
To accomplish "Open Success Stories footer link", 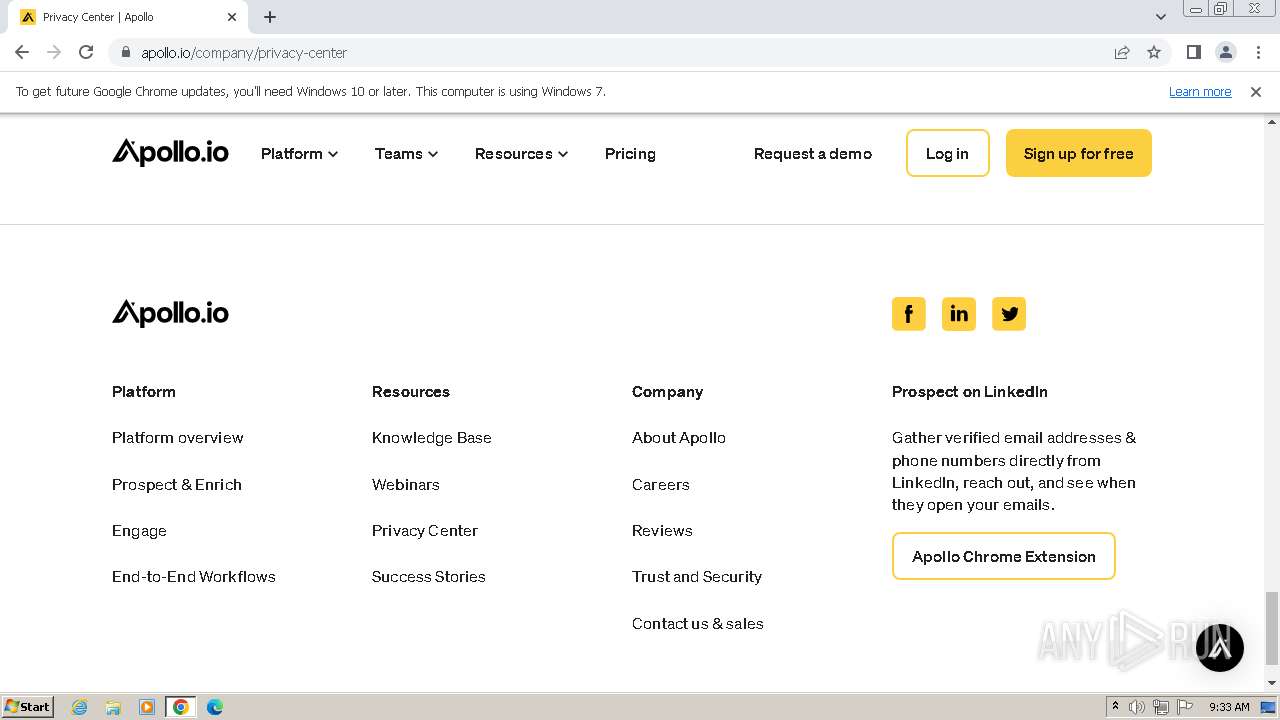I will [x=429, y=577].
